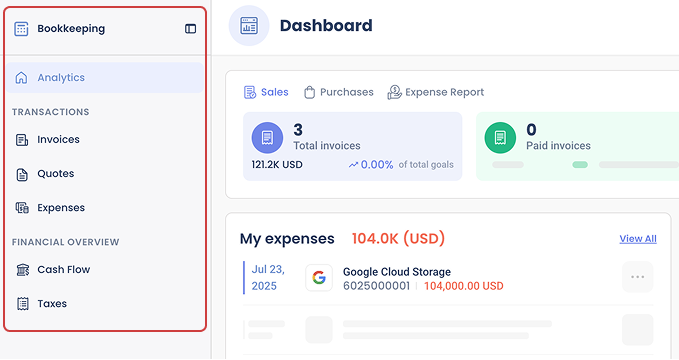Switch to the Expense Report tab
The width and height of the screenshot is (679, 360).
coord(436,92)
